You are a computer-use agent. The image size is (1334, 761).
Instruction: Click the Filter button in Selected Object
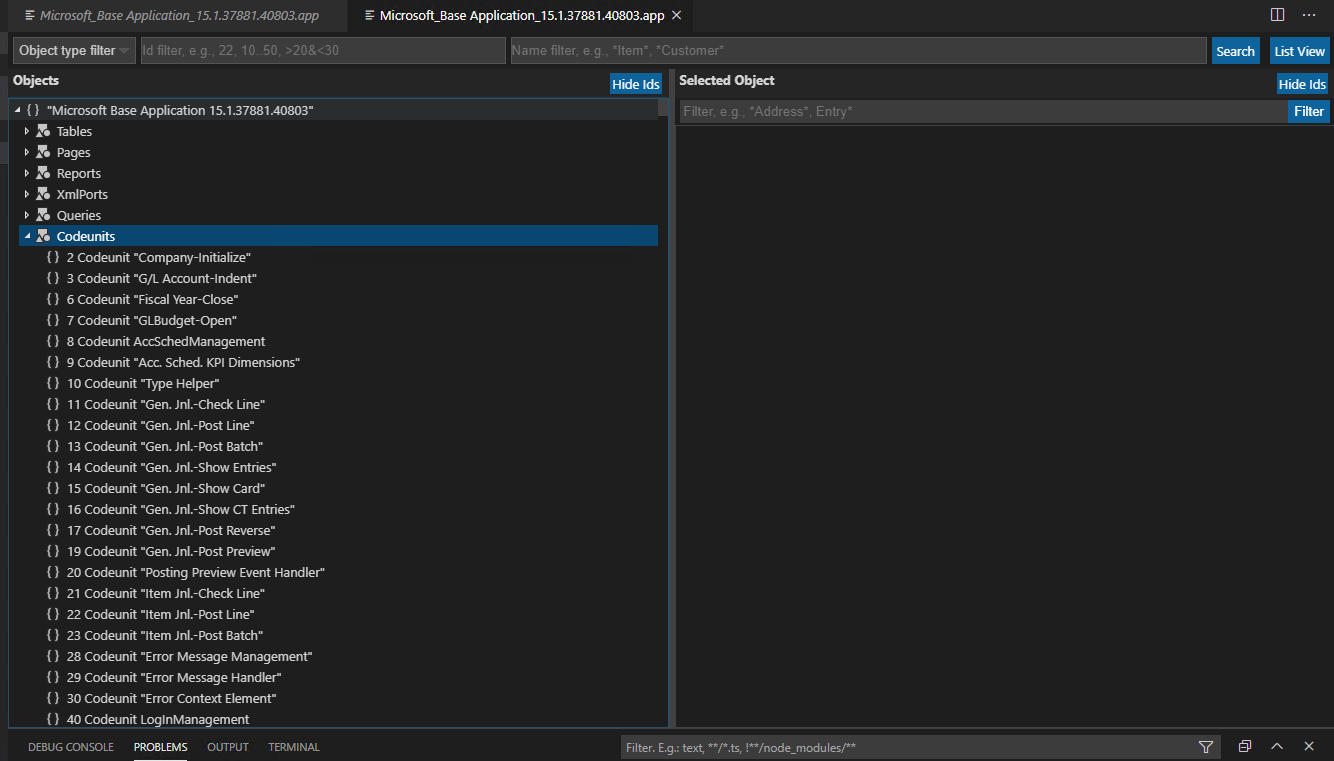[1308, 111]
